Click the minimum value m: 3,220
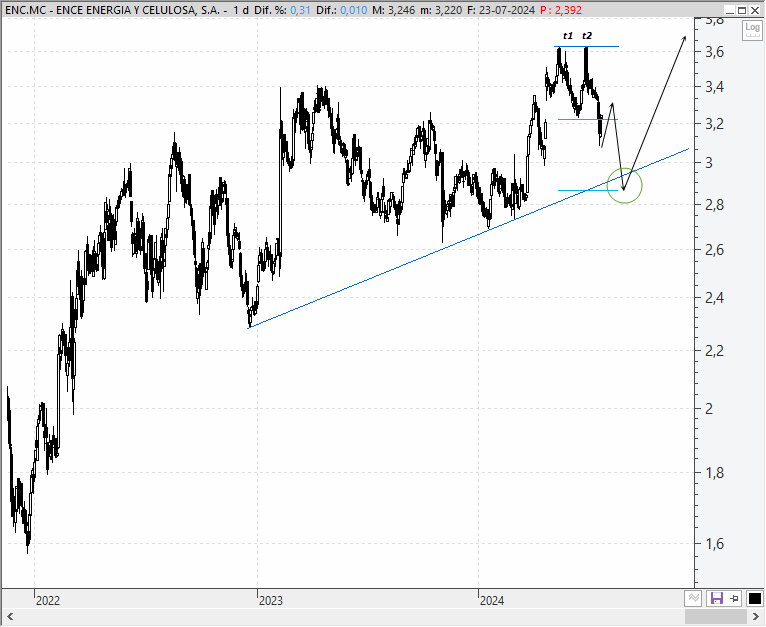 (x=441, y=10)
